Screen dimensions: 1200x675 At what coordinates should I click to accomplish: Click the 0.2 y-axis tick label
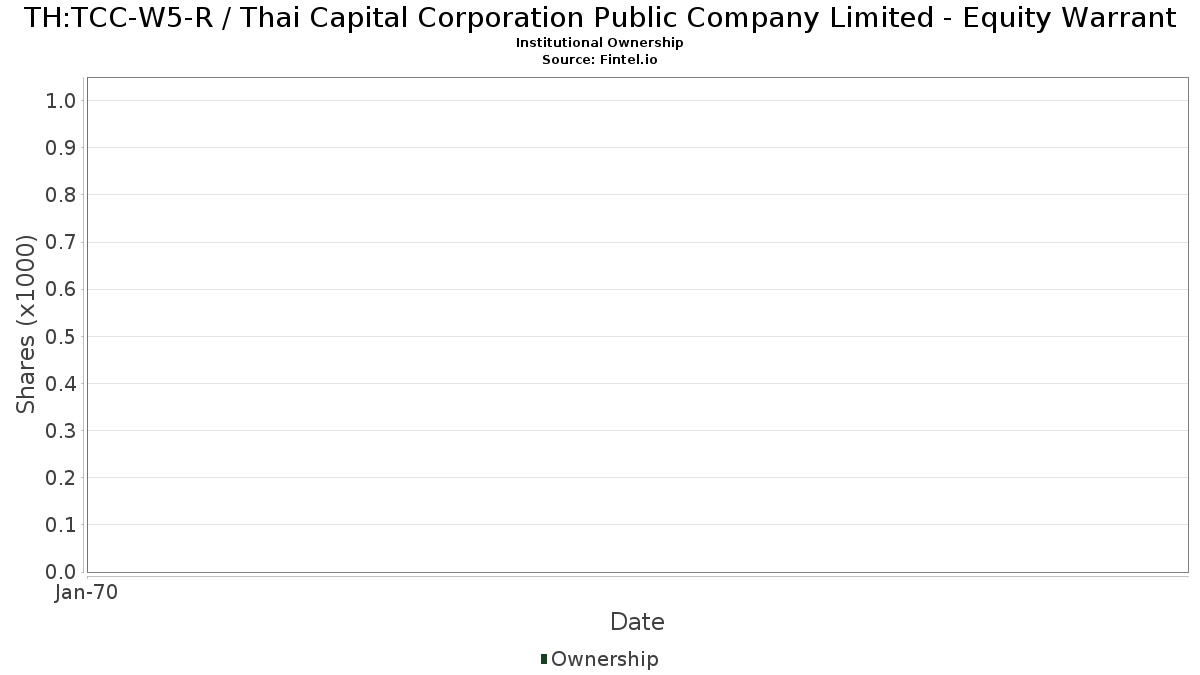click(x=61, y=478)
